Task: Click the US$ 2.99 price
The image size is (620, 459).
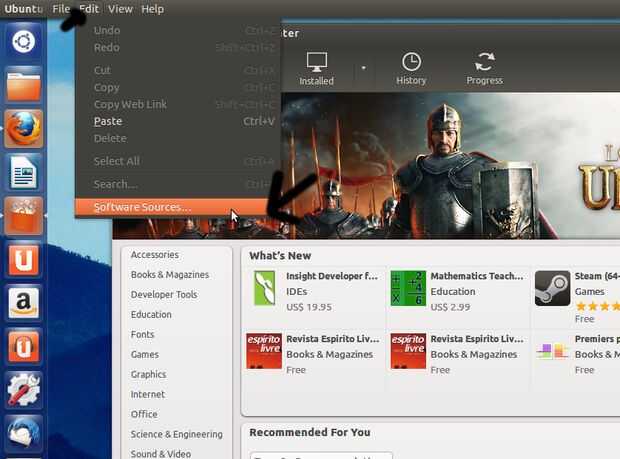Action: pyautogui.click(x=450, y=307)
